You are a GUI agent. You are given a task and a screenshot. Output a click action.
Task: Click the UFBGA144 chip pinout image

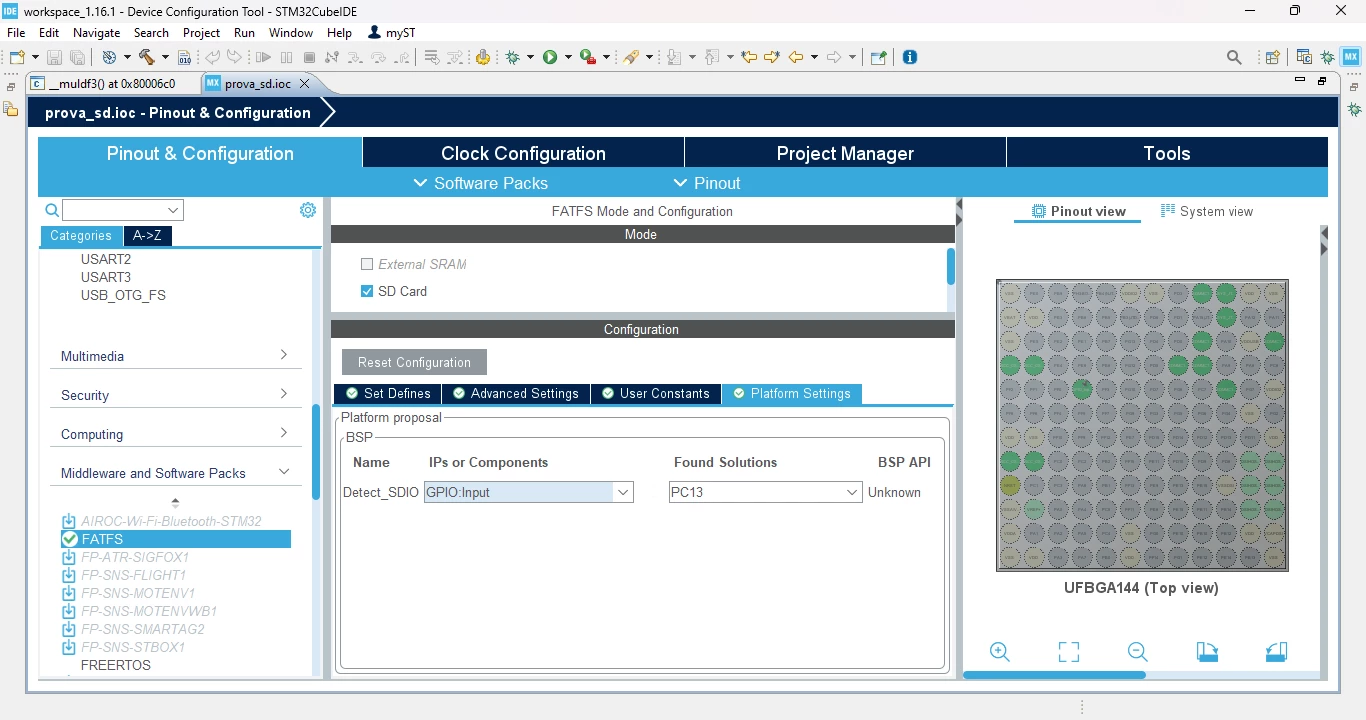pyautogui.click(x=1142, y=425)
